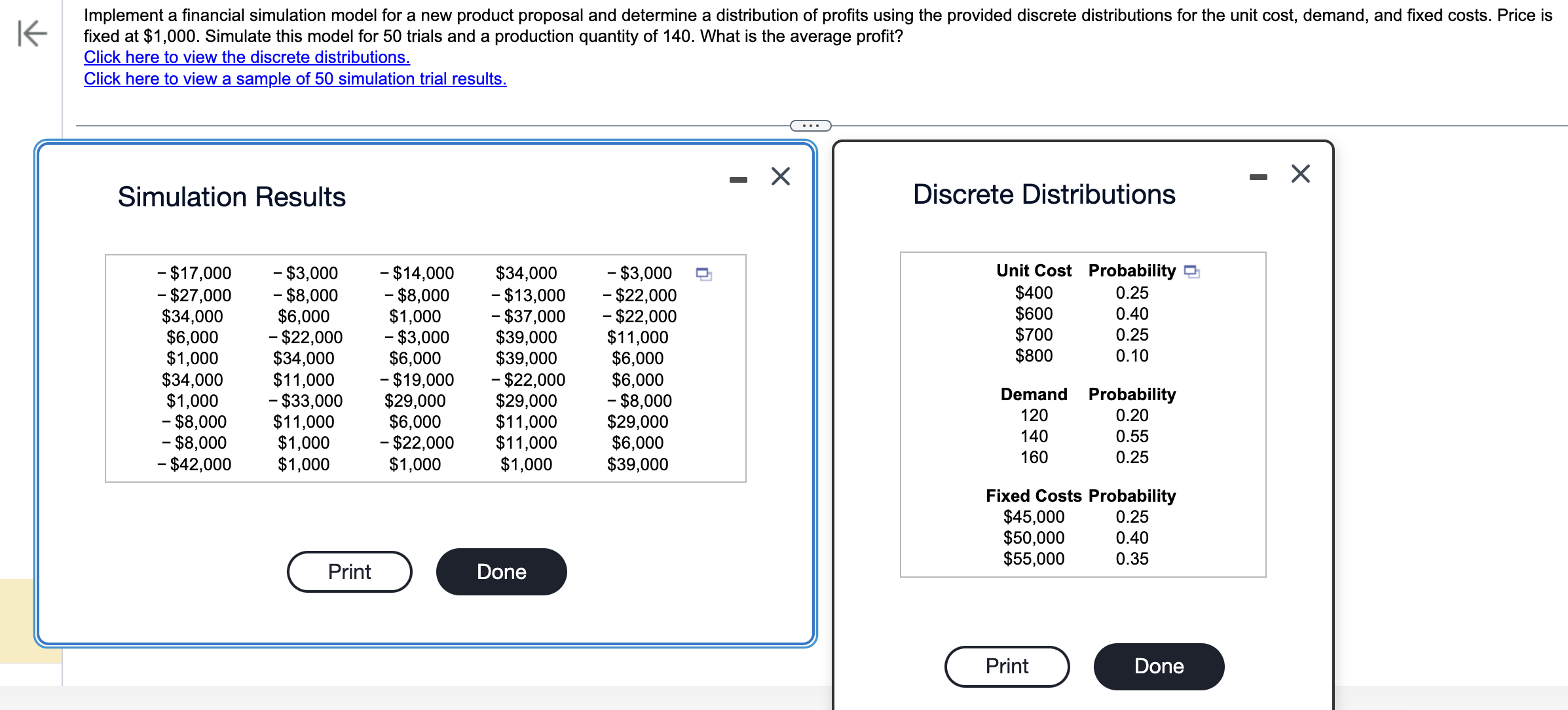Click the Fixed Costs table heading

click(x=1035, y=496)
